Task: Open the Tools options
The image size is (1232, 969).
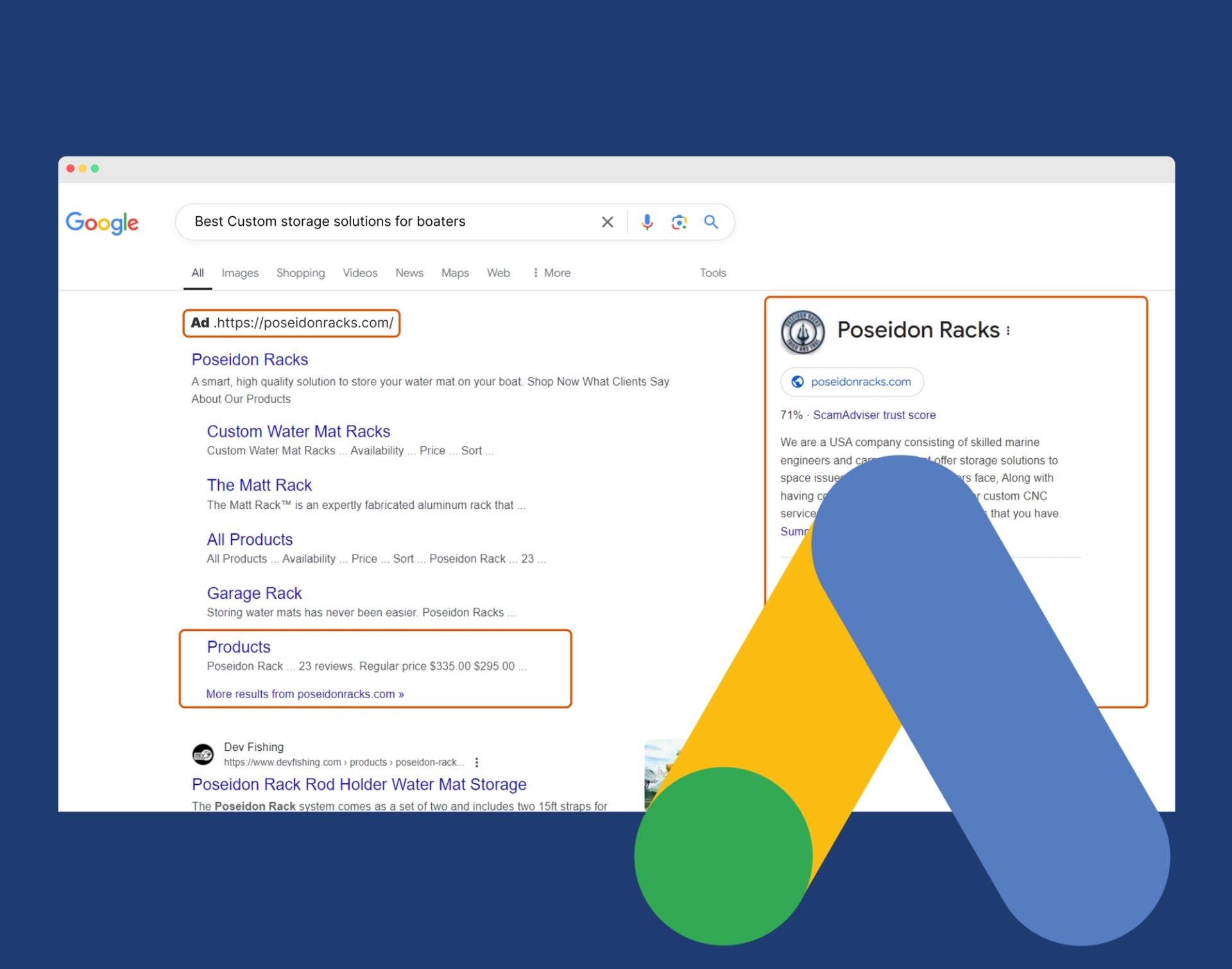Action: pos(712,273)
